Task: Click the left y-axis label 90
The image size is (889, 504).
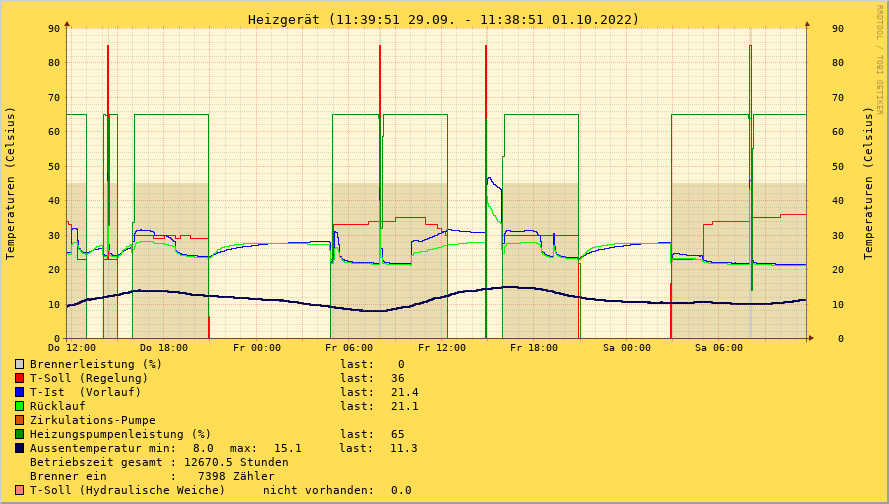Action: click(54, 28)
